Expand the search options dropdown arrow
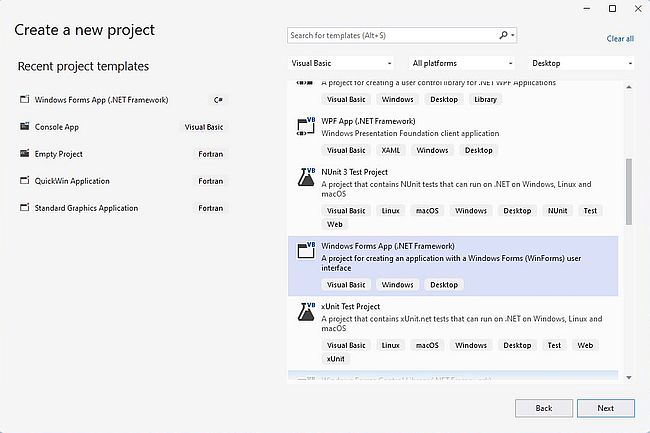Screen dimensions: 650x433 (513, 35)
